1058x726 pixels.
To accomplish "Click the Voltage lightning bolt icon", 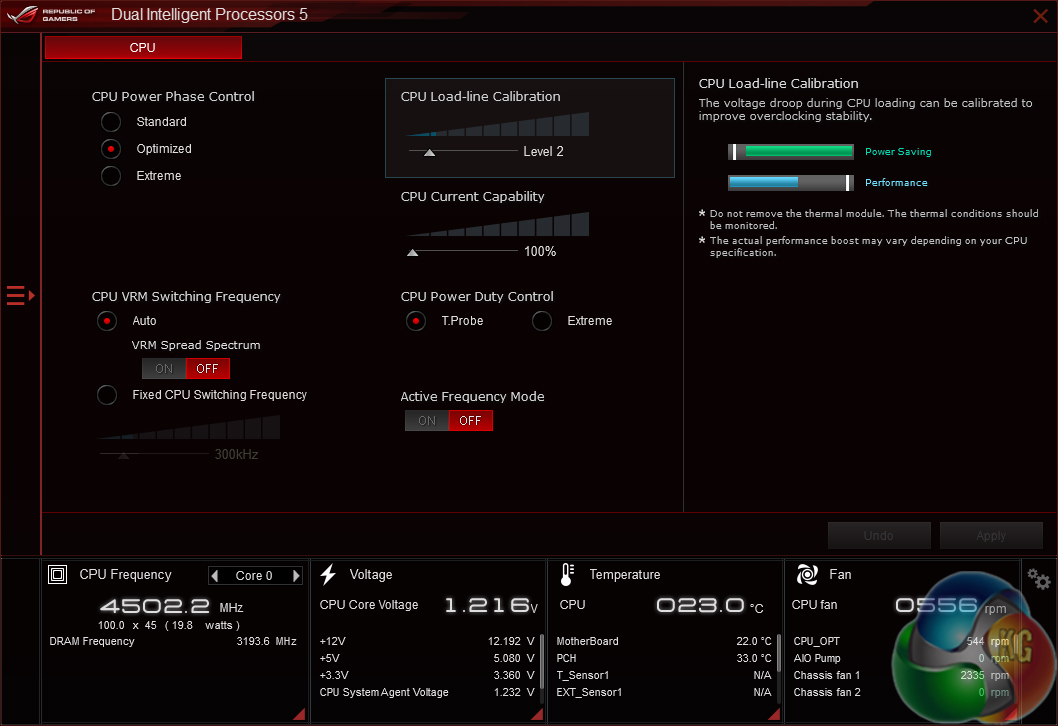I will point(328,575).
